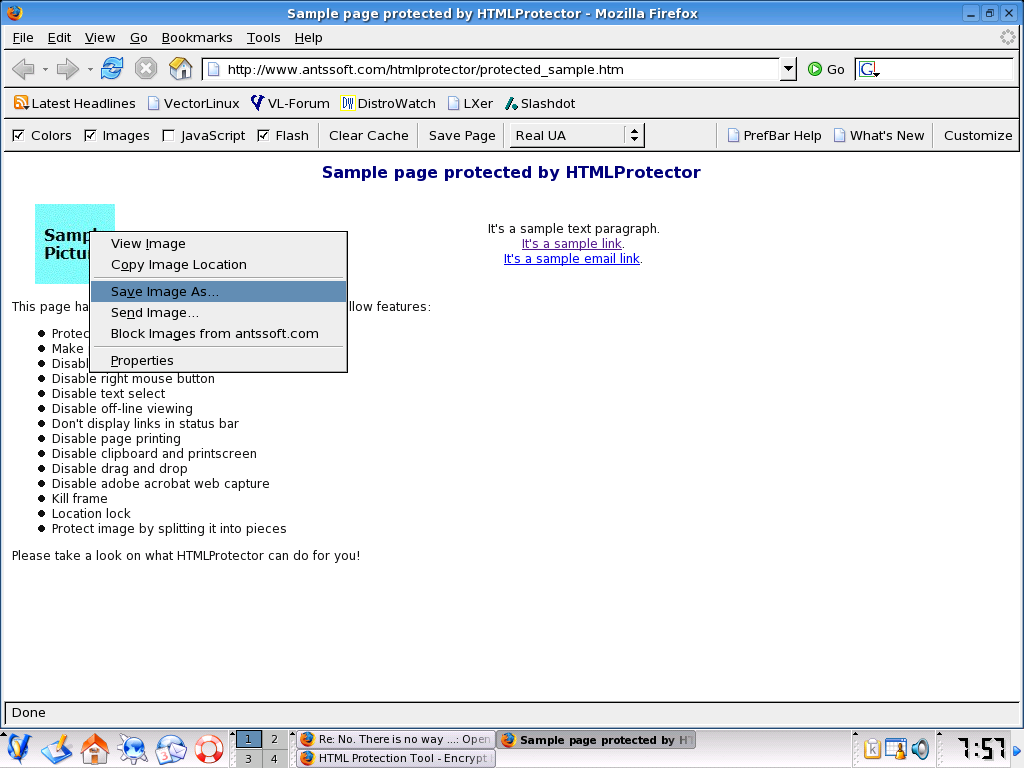
Task: Follow the sample email link
Action: coord(571,259)
